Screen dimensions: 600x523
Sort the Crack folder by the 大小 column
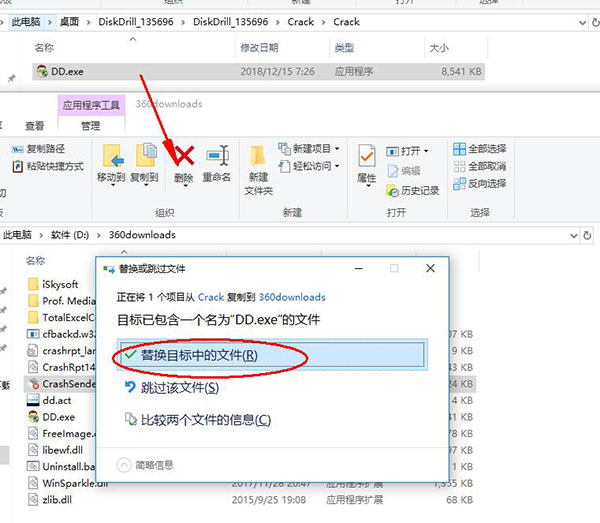tap(439, 48)
